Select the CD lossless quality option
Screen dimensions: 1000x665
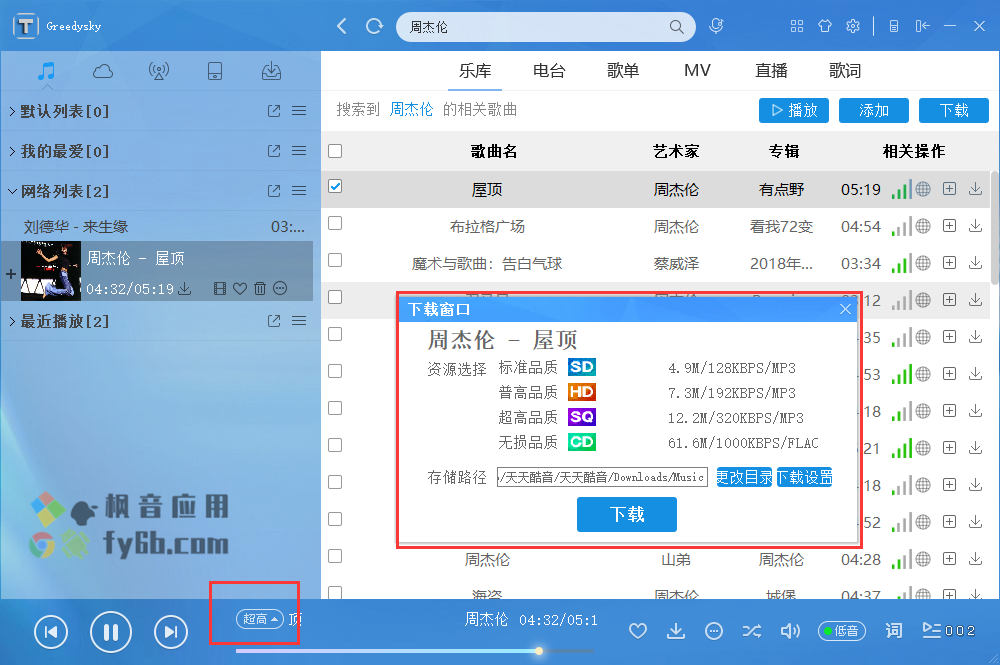(x=582, y=442)
